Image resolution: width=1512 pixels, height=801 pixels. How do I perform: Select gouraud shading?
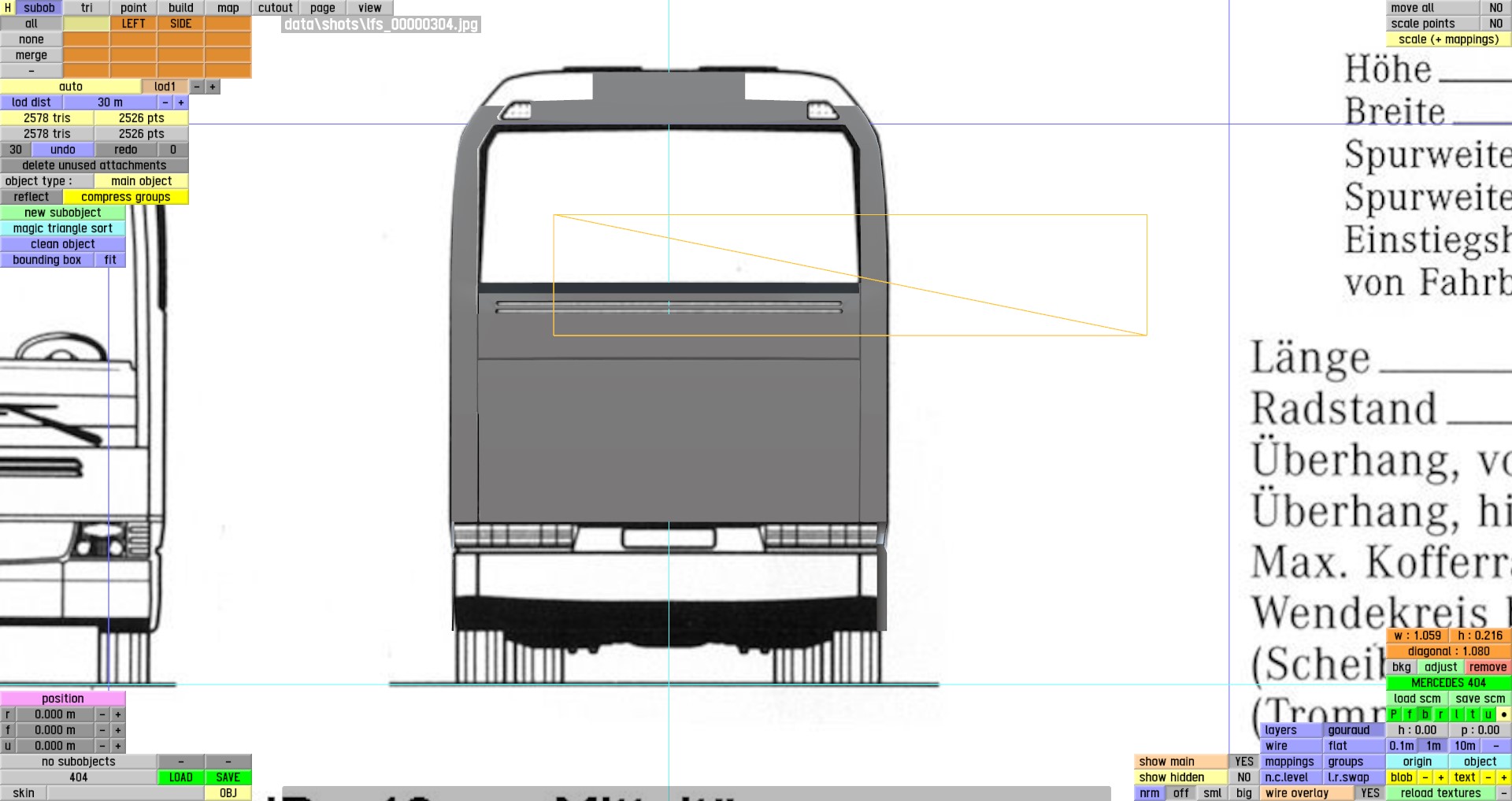1354,730
